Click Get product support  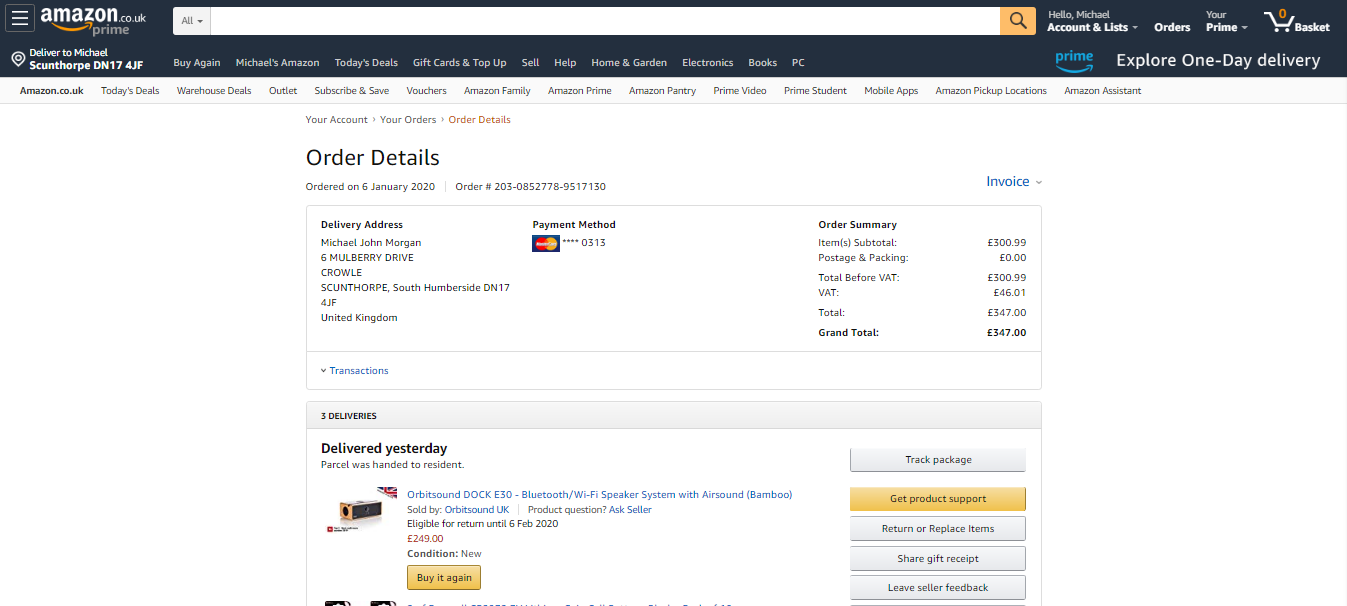point(938,499)
